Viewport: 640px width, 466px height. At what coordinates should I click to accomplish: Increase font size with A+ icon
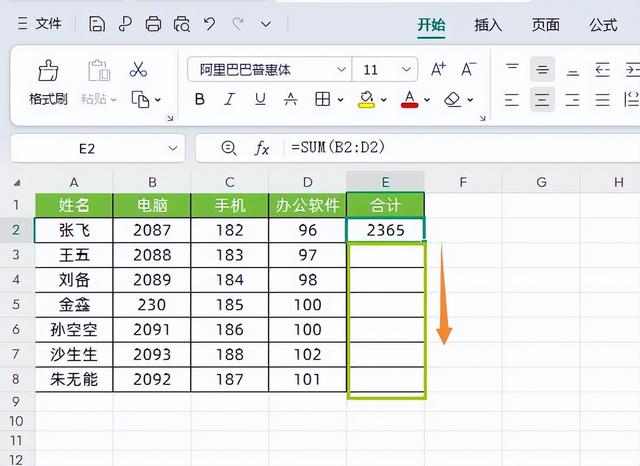439,69
